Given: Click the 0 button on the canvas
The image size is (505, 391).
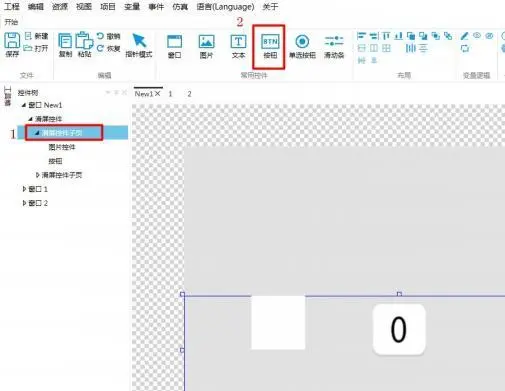Looking at the screenshot, I should [x=399, y=329].
